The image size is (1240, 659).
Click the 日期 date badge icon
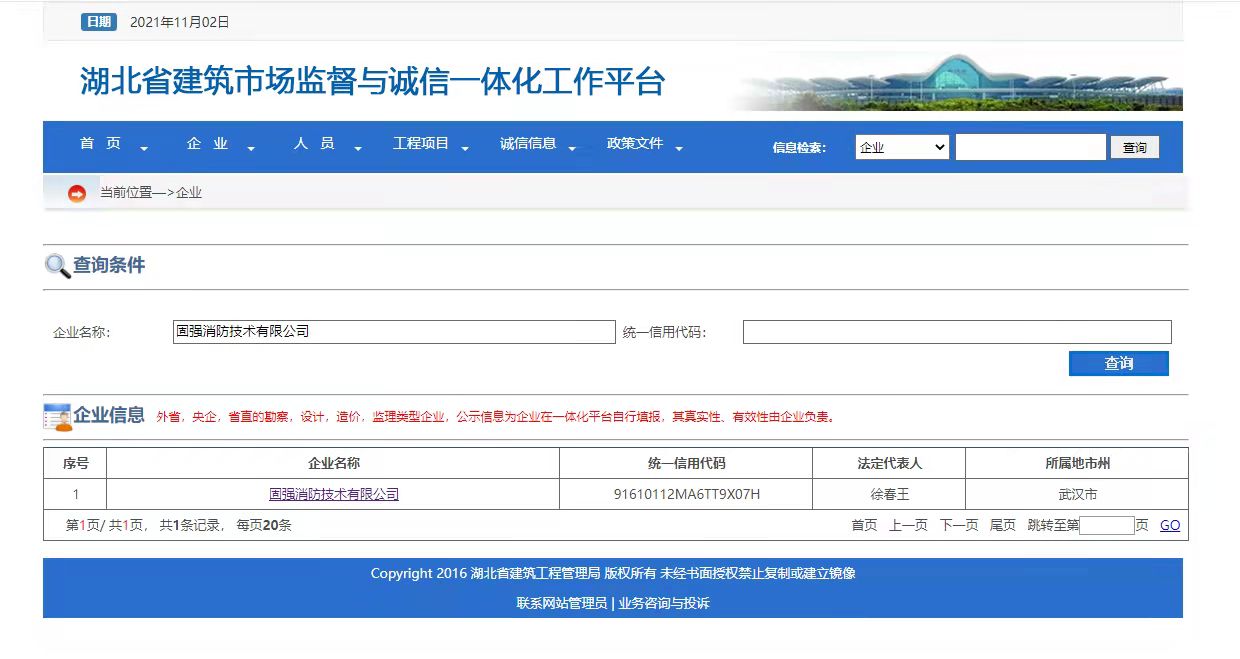tap(99, 20)
